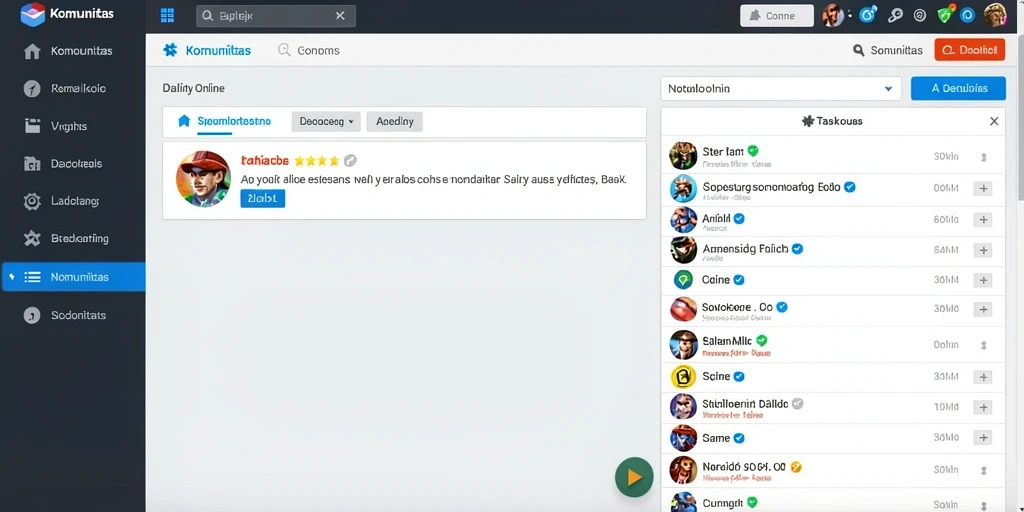Close the Taskouas panel
This screenshot has height=512, width=1024.
coord(994,121)
